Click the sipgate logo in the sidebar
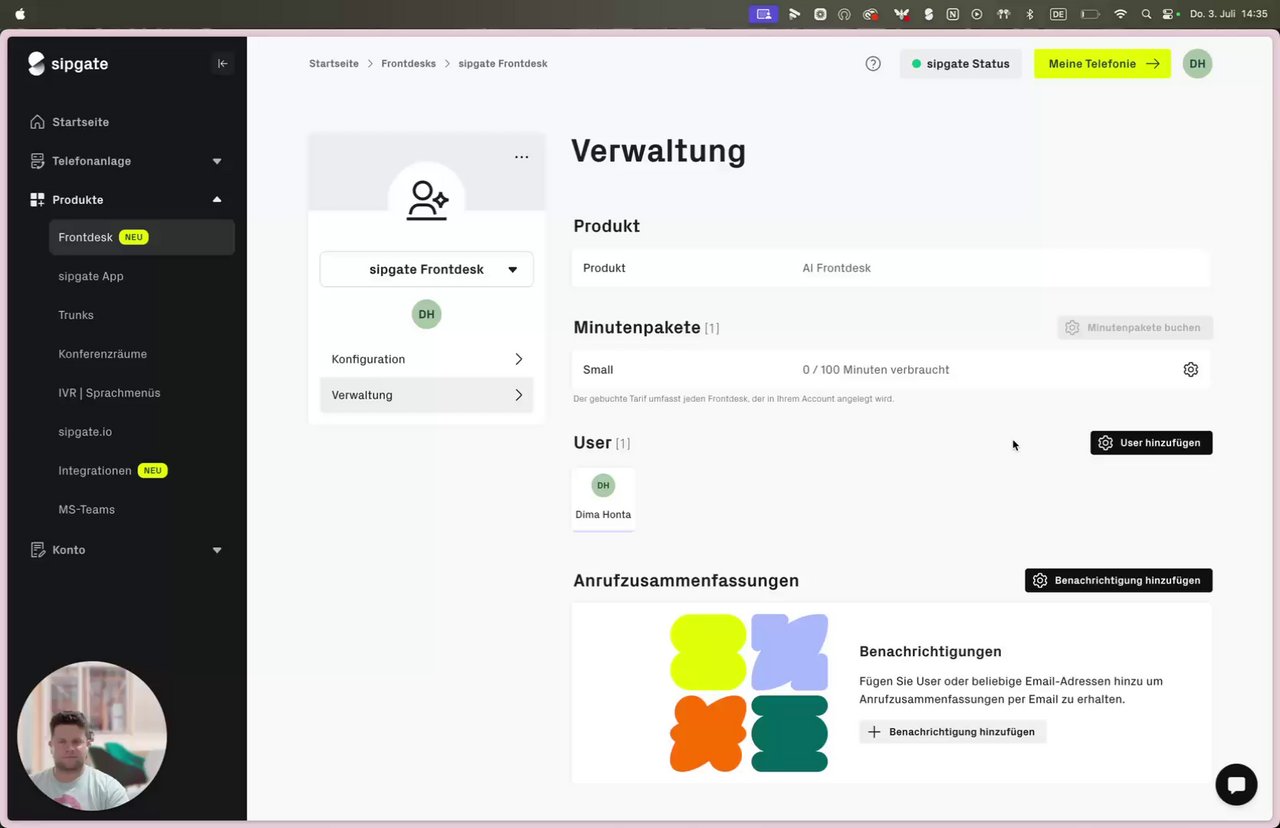This screenshot has width=1280, height=828. pyautogui.click(x=68, y=64)
